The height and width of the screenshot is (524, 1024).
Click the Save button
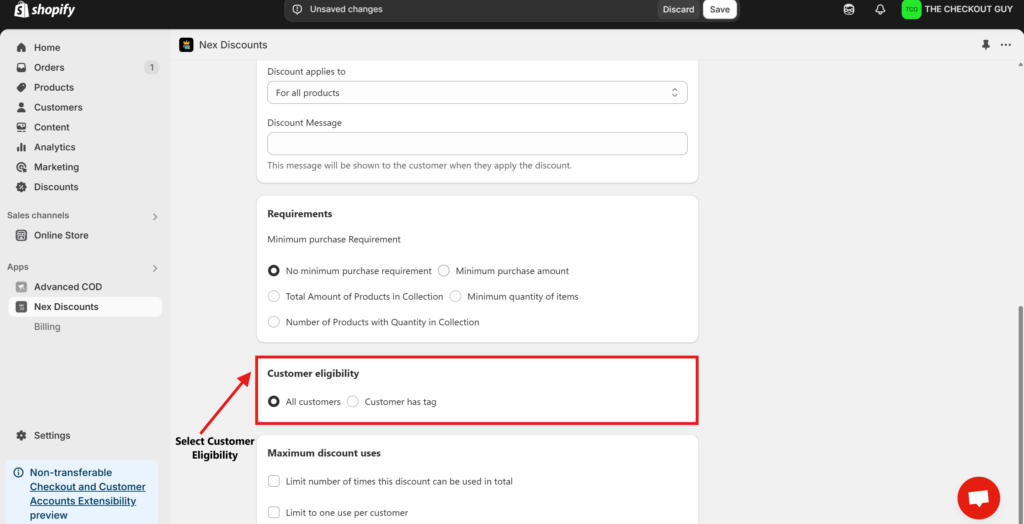point(720,9)
